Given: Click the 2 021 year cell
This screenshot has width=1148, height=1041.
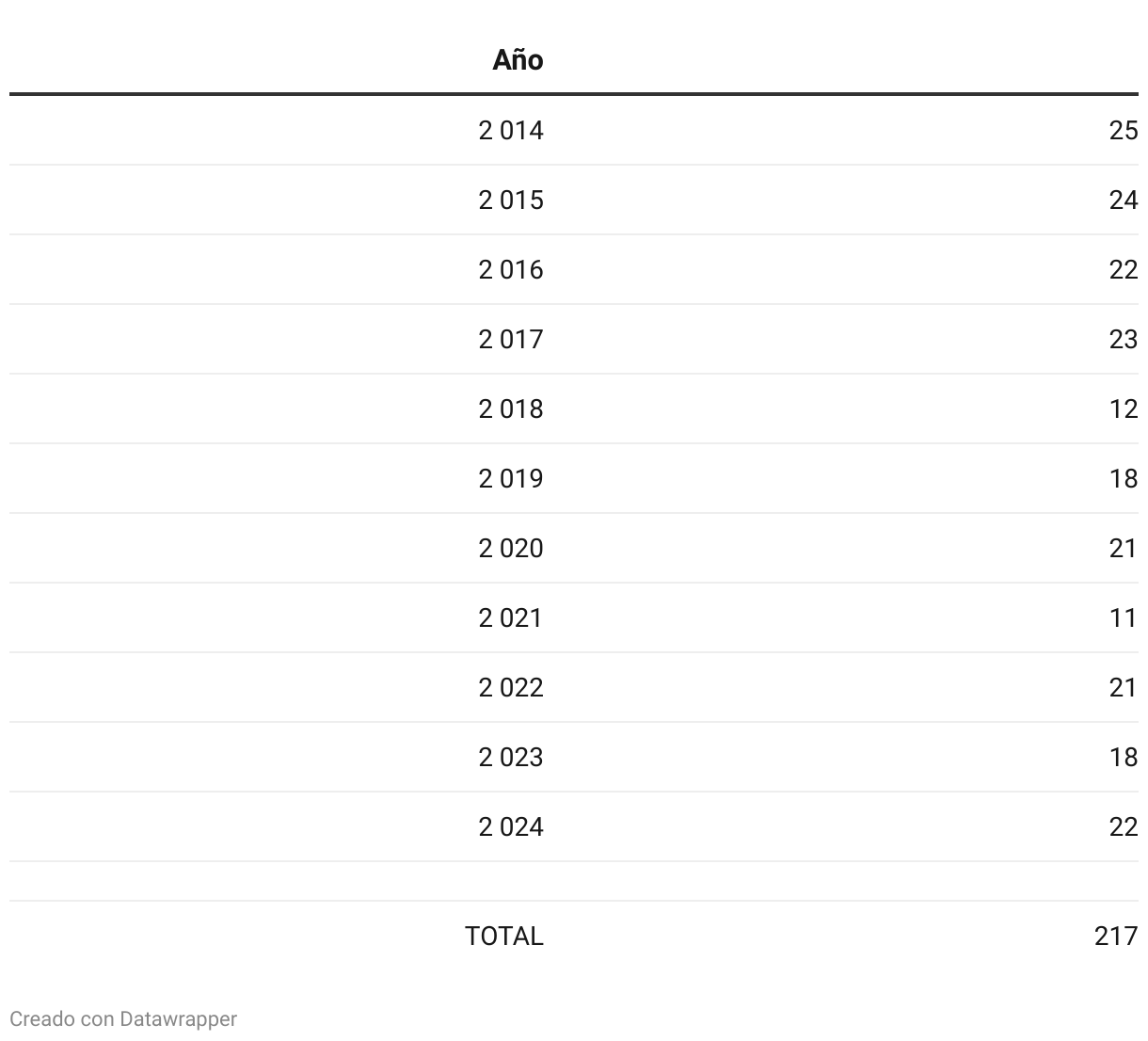Looking at the screenshot, I should [x=510, y=617].
